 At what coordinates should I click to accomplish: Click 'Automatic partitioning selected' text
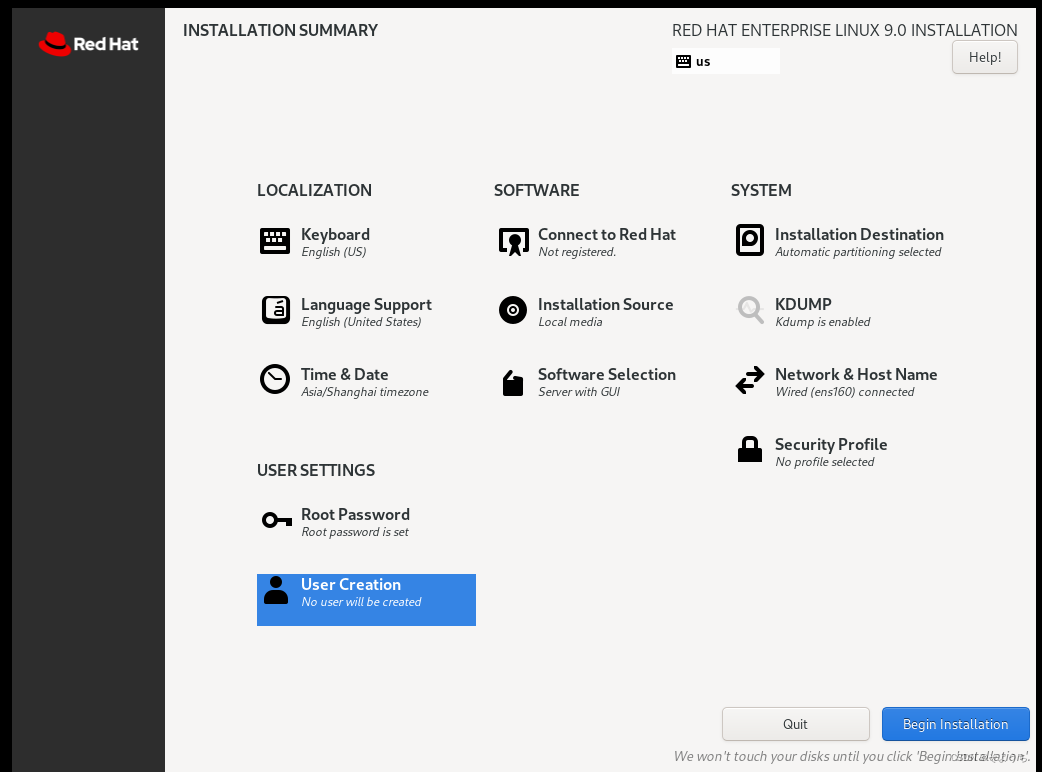tap(858, 252)
